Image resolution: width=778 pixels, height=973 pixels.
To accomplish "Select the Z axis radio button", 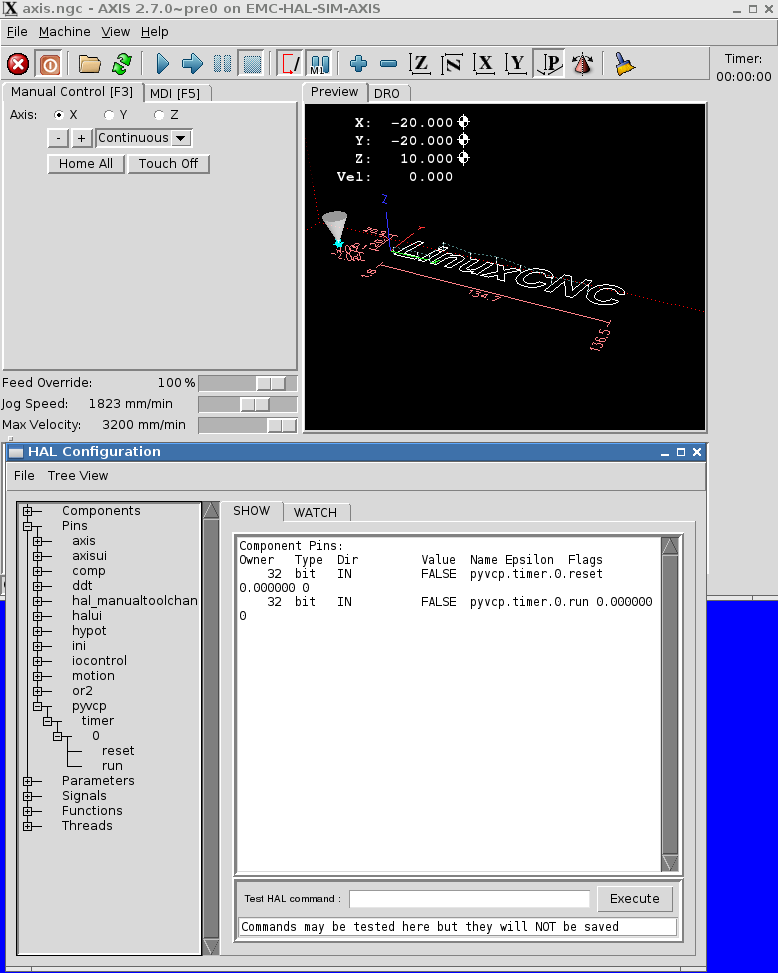I will click(159, 115).
